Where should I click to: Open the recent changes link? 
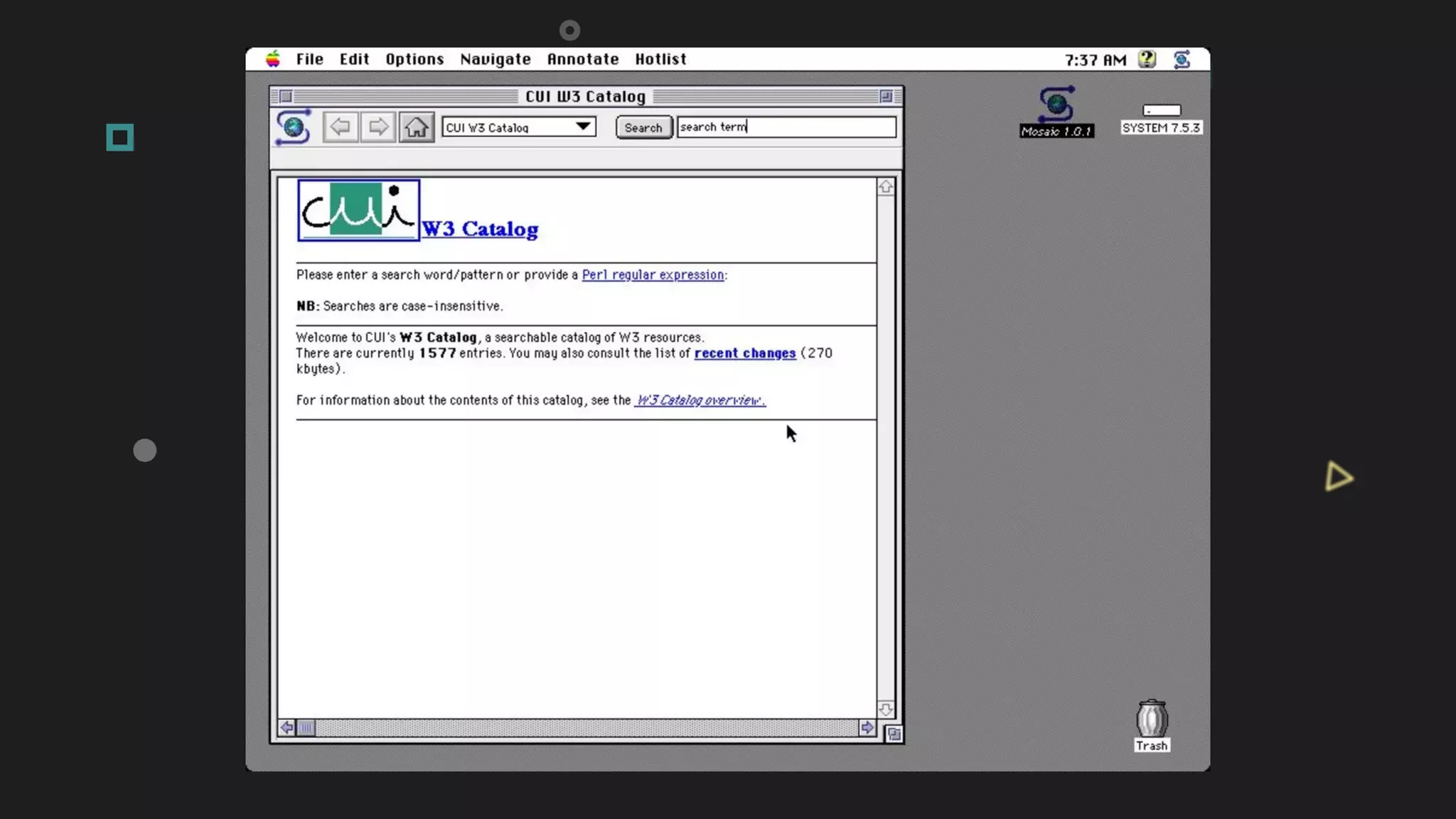click(744, 353)
